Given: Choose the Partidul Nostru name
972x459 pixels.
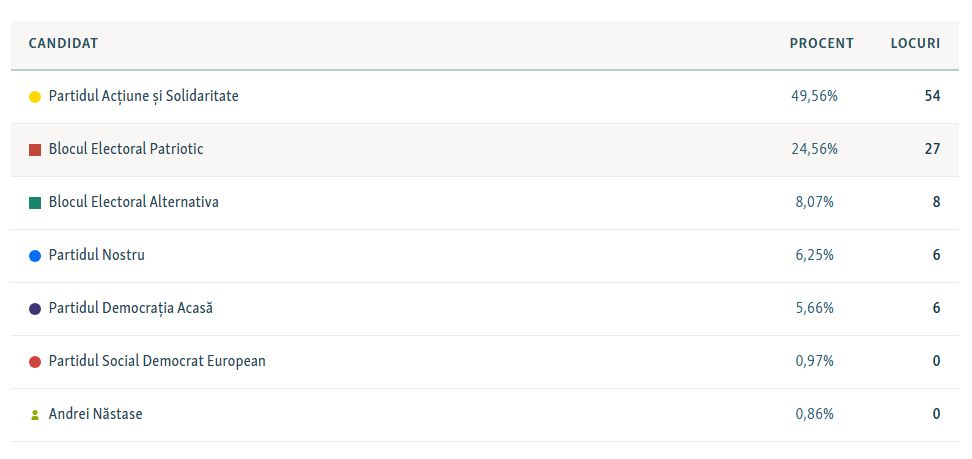Looking at the screenshot, I should pyautogui.click(x=97, y=255).
